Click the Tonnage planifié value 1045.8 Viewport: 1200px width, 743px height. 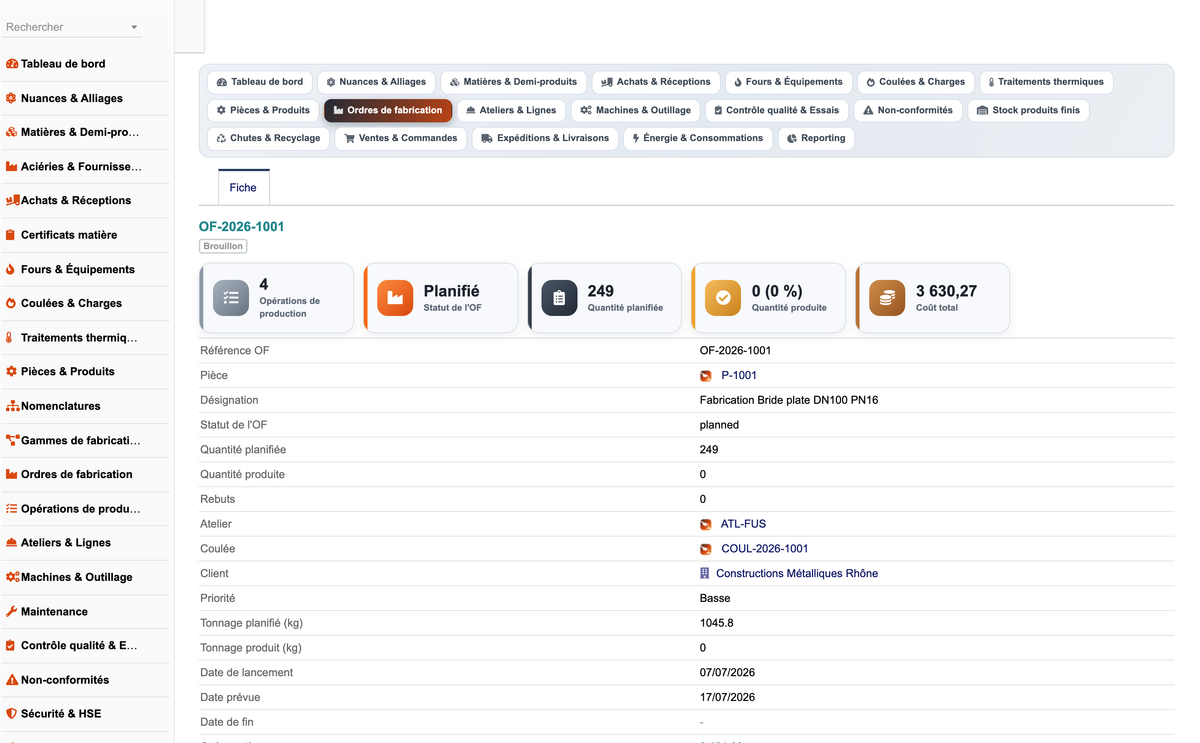716,623
